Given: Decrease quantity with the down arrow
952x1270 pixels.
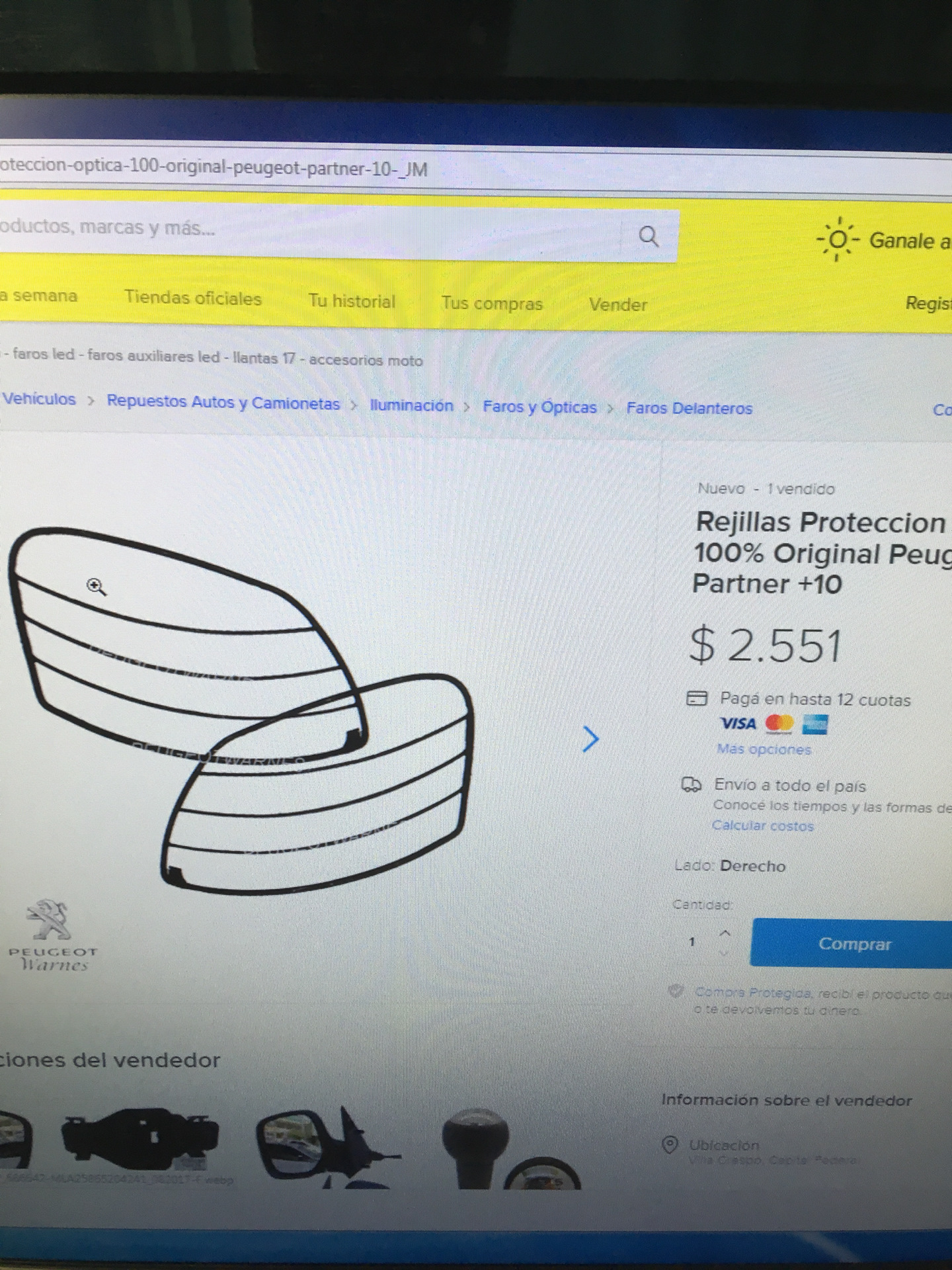Looking at the screenshot, I should [724, 953].
